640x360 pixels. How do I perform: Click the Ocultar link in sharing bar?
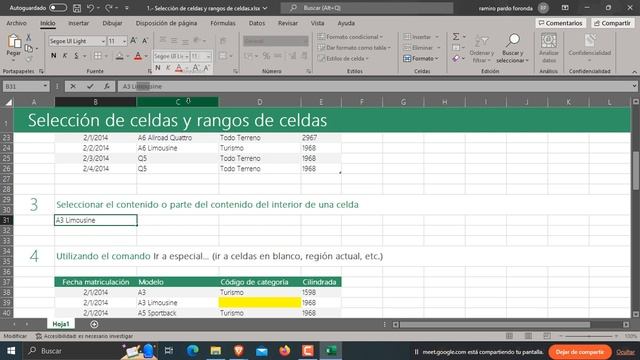coord(625,352)
